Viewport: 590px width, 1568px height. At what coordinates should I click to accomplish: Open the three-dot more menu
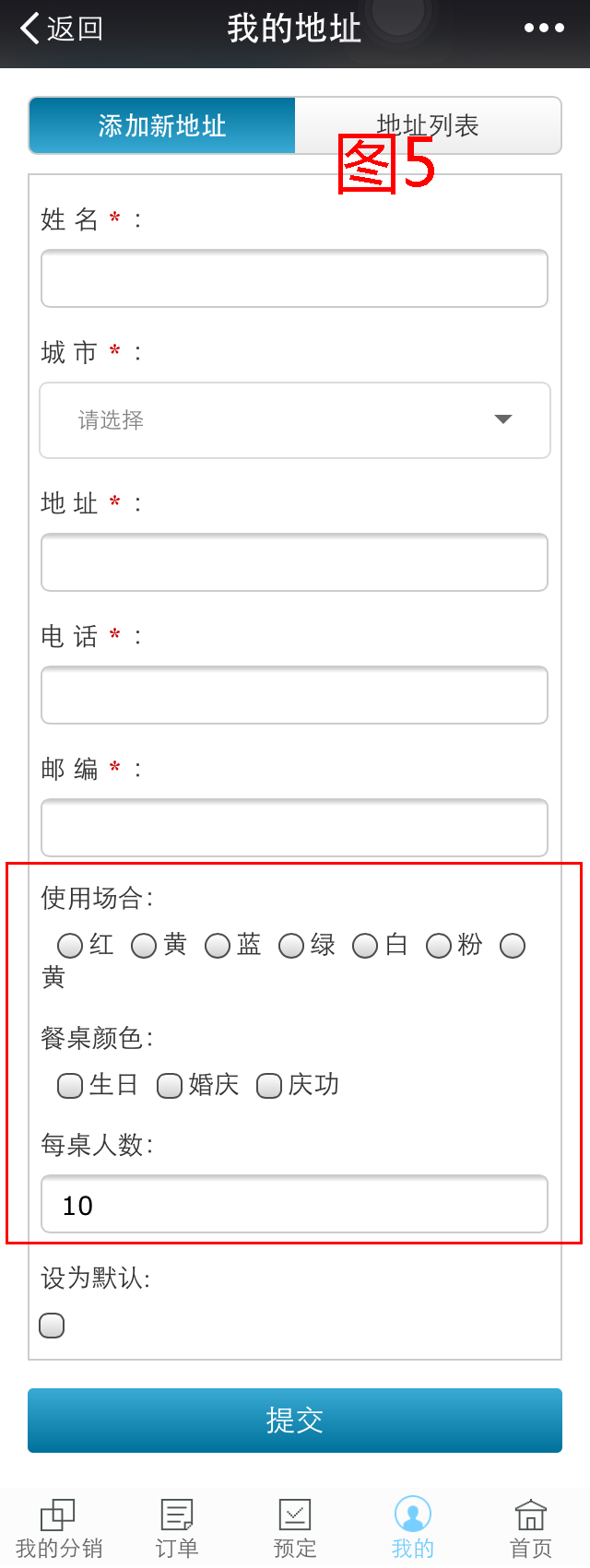[544, 29]
